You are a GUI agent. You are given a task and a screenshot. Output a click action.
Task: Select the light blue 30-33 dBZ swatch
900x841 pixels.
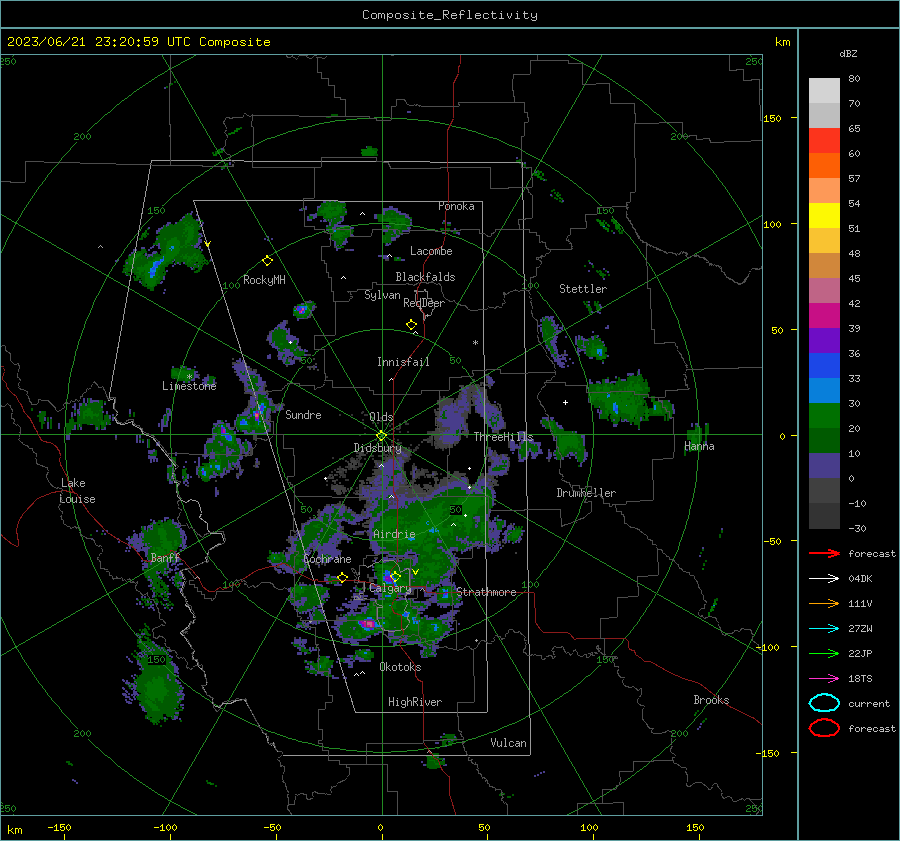824,391
